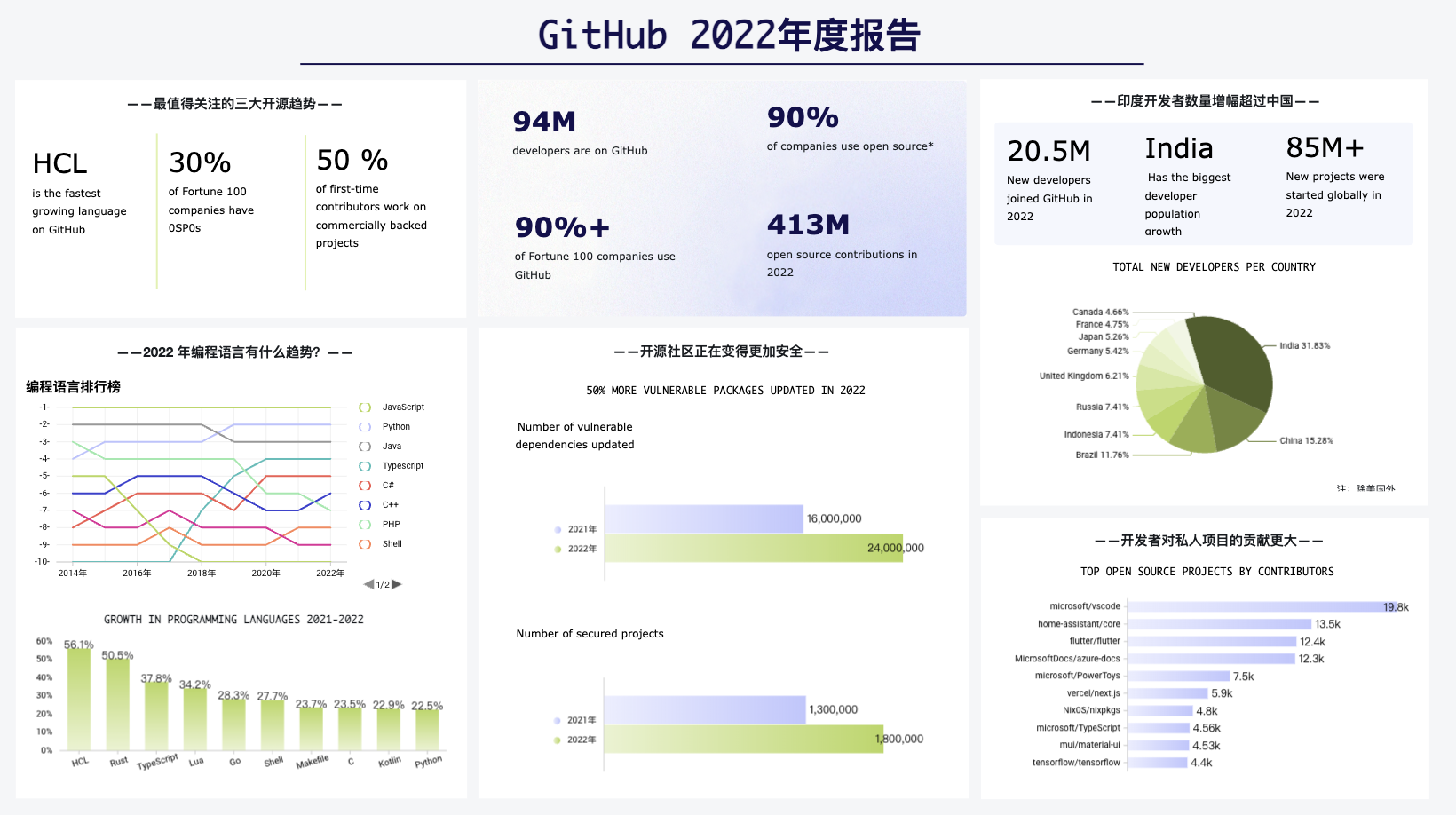Select the Python legend icon

[x=364, y=426]
